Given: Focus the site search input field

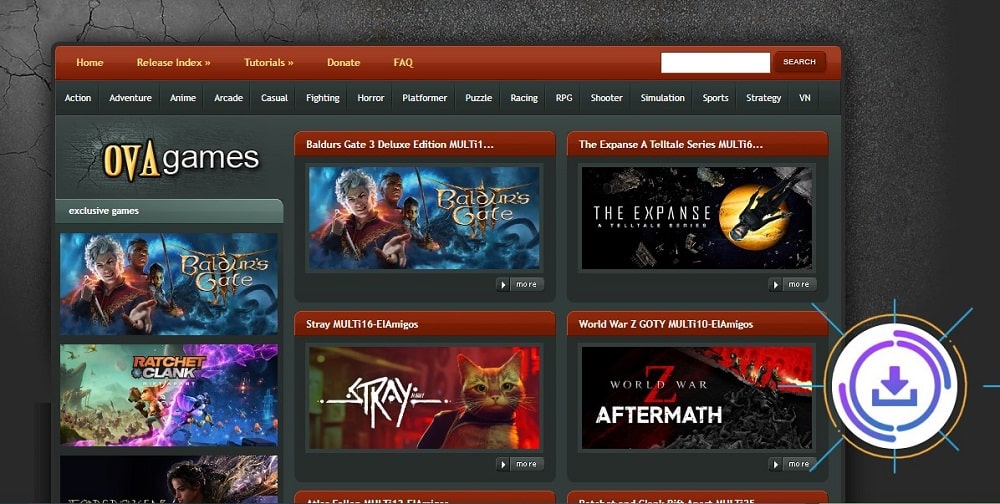Looking at the screenshot, I should pos(715,63).
